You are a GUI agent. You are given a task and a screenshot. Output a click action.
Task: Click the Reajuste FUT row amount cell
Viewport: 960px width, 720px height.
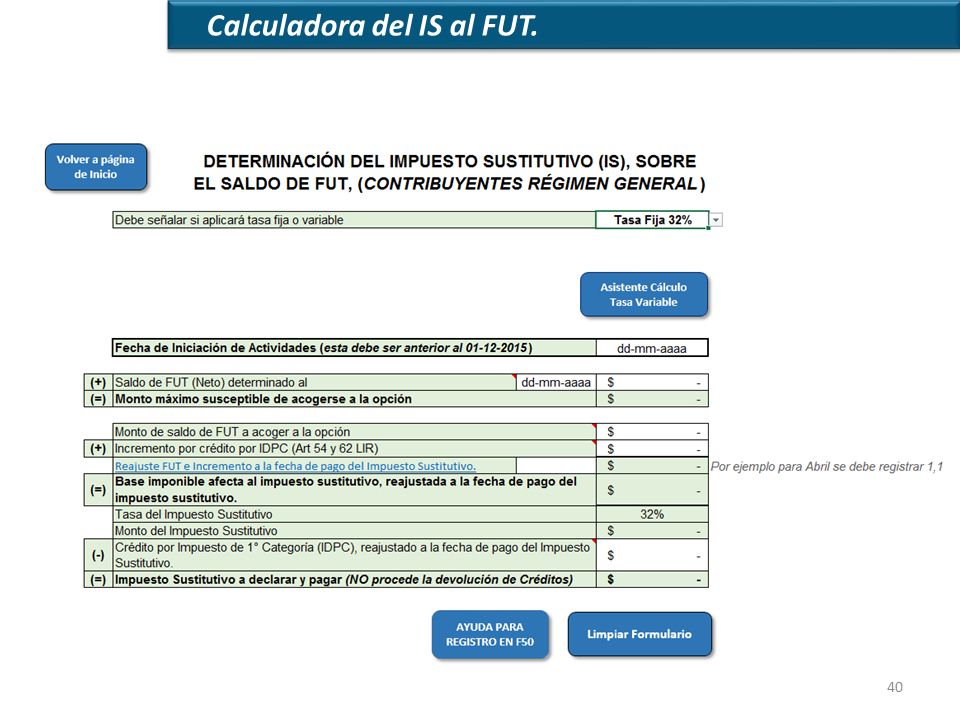click(x=652, y=466)
